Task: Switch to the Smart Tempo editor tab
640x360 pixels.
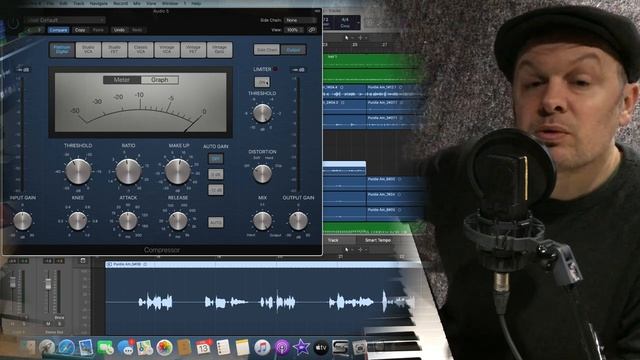Action: 378,240
